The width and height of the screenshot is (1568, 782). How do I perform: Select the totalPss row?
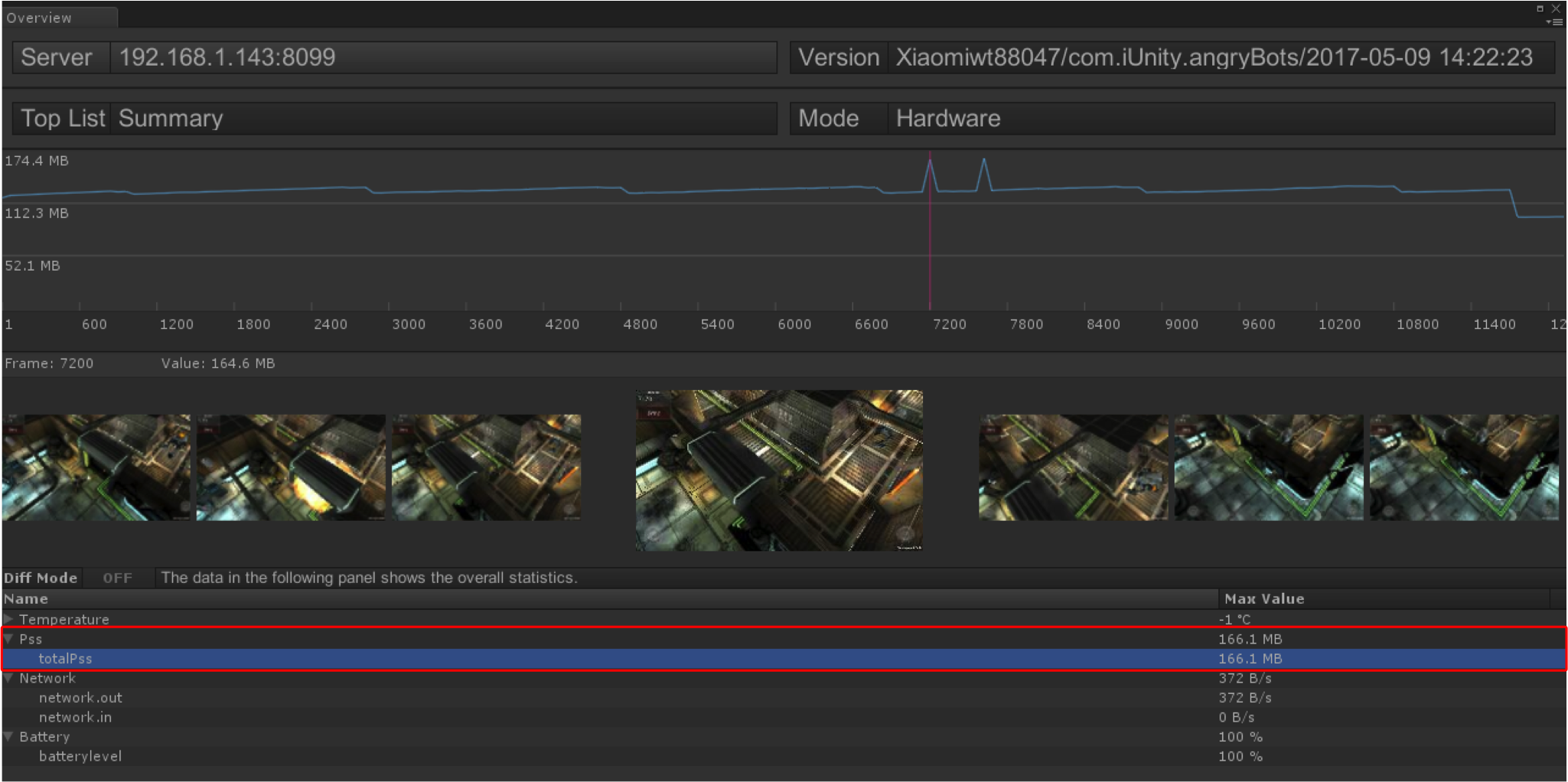coord(66,659)
